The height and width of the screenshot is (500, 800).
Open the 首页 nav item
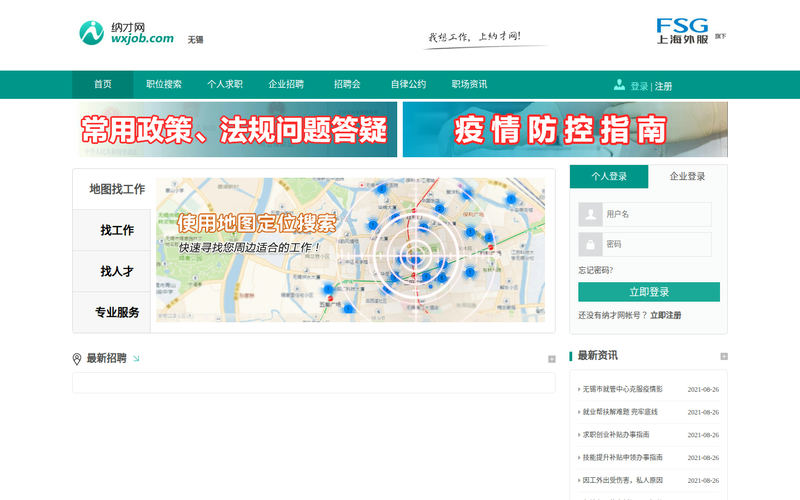(103, 84)
